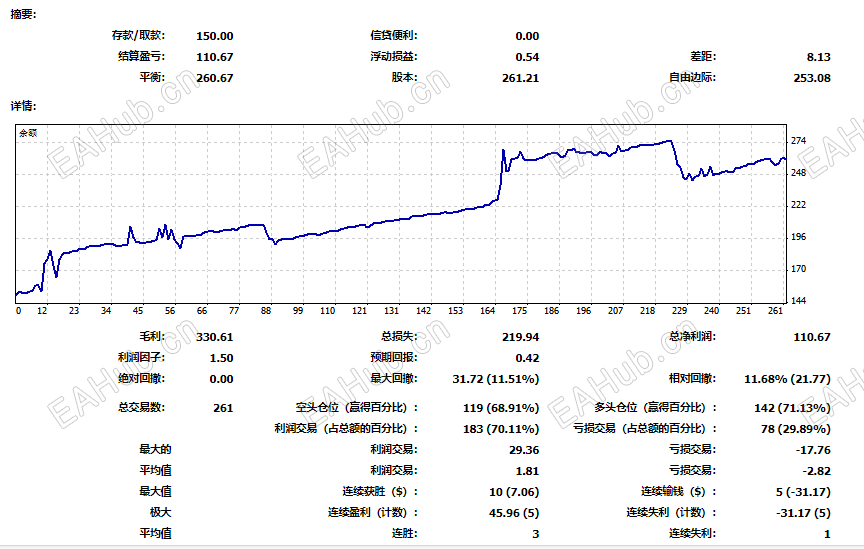Screen dimensions: 864x549
Task: Click the relative drawdown value 11.68% (21.77)
Action: click(787, 379)
